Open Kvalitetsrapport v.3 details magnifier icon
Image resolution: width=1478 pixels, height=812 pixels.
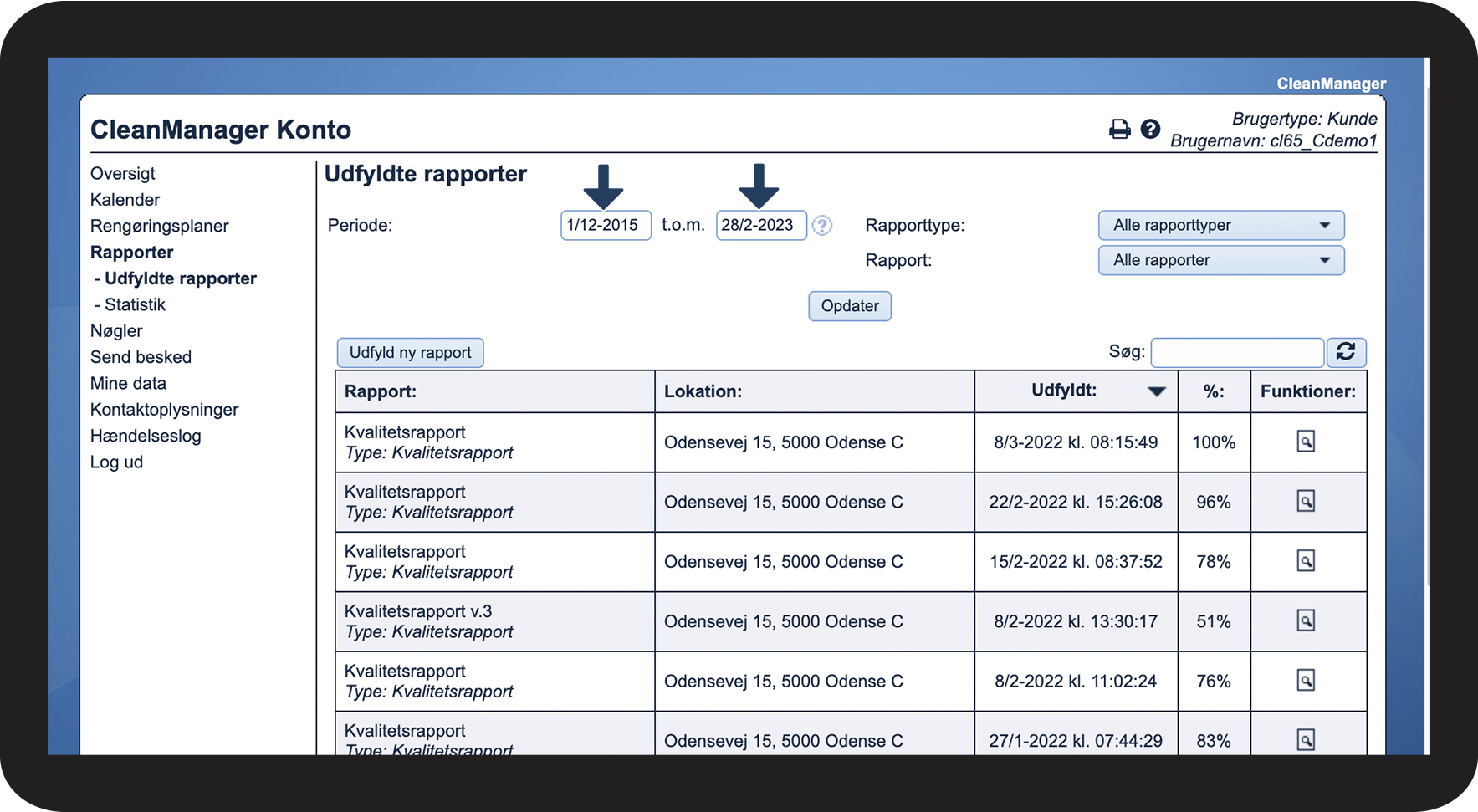pyautogui.click(x=1305, y=620)
